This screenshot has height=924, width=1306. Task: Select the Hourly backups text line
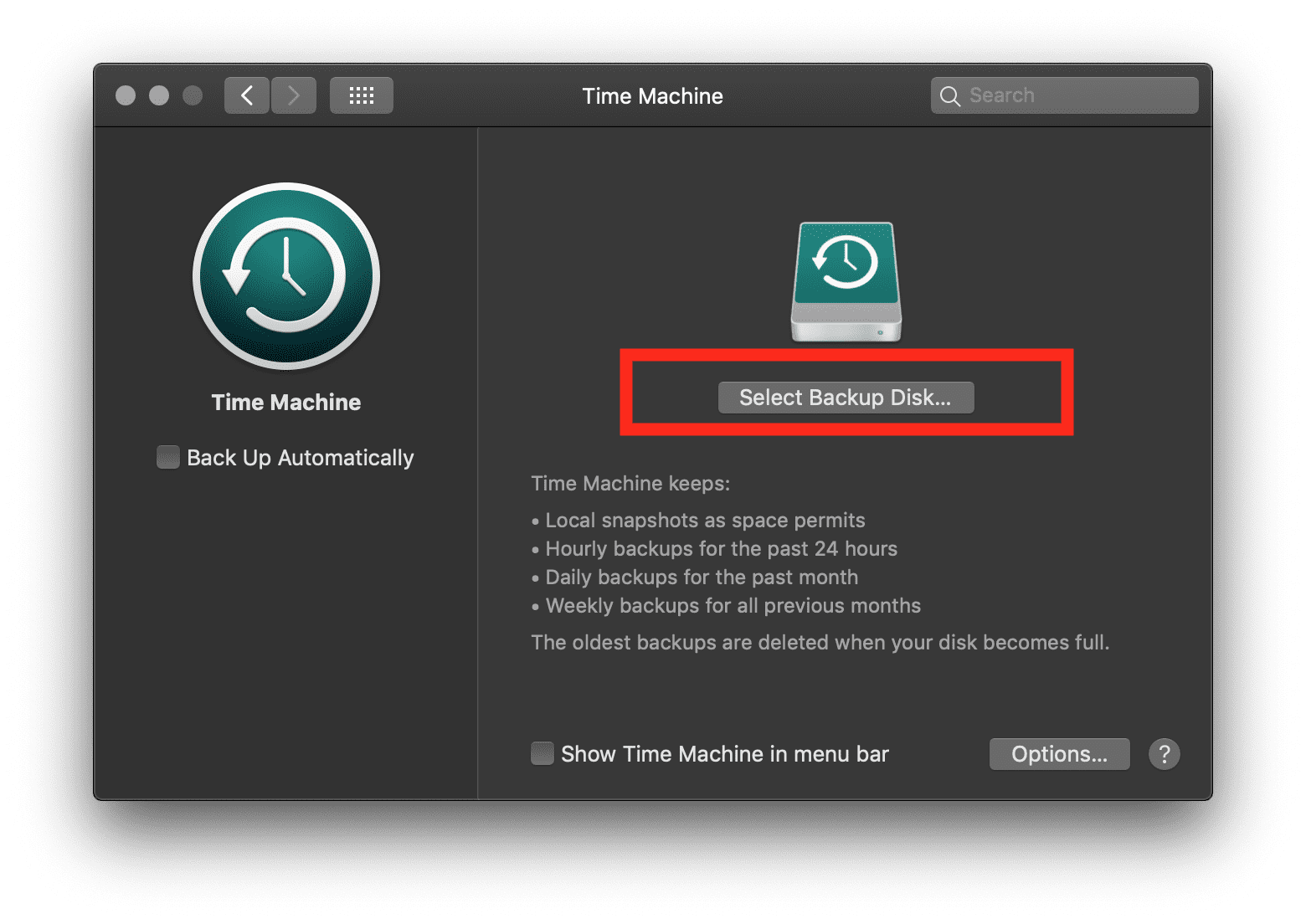[721, 549]
